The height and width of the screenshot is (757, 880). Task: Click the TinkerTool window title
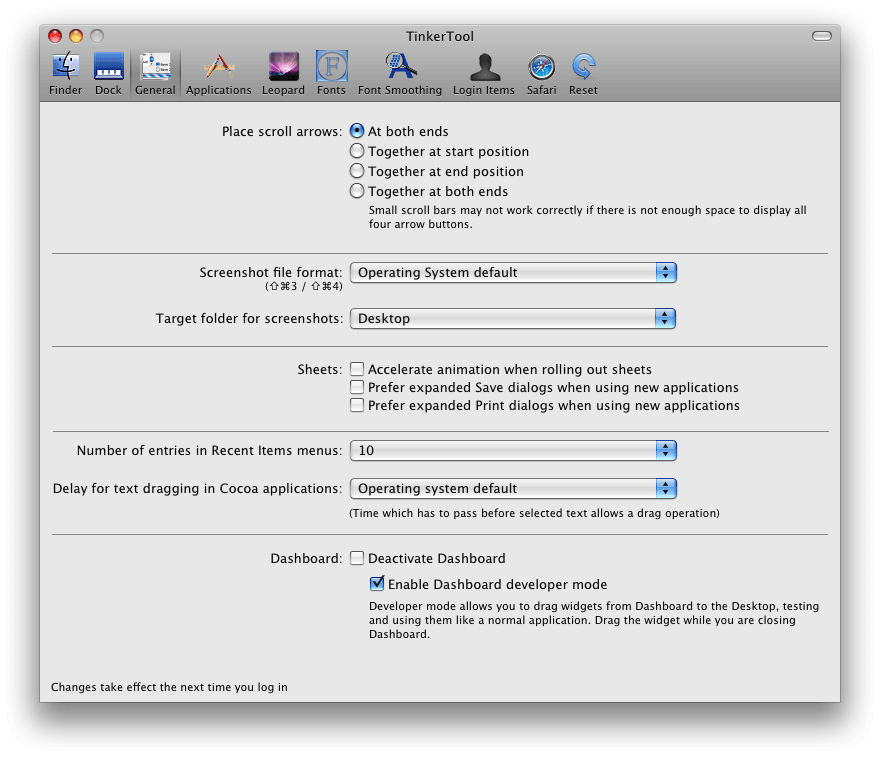click(440, 36)
